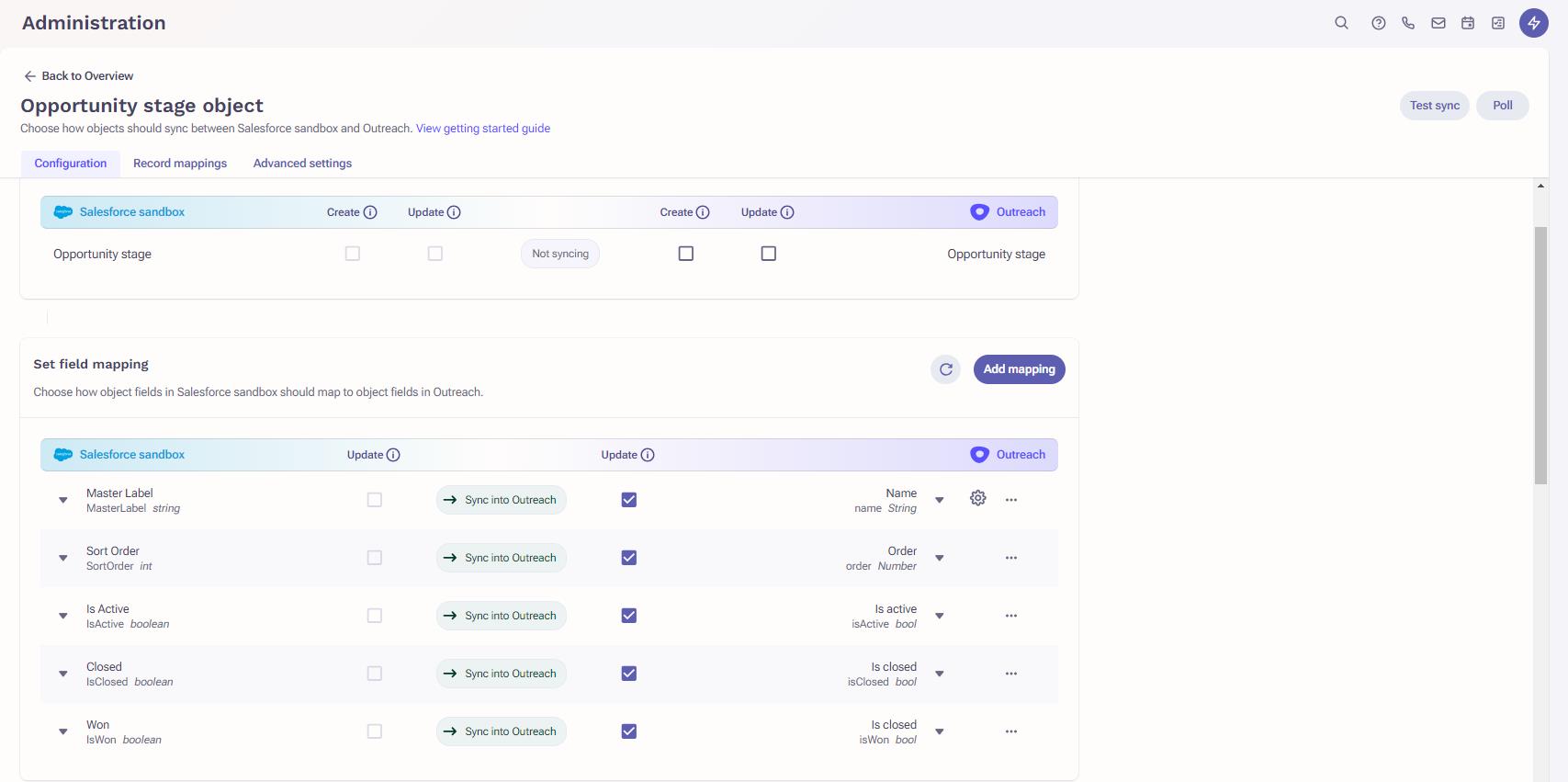Image resolution: width=1568 pixels, height=782 pixels.
Task: Click Salesforce Create checkbox for Opportunity stage
Action: pos(352,254)
